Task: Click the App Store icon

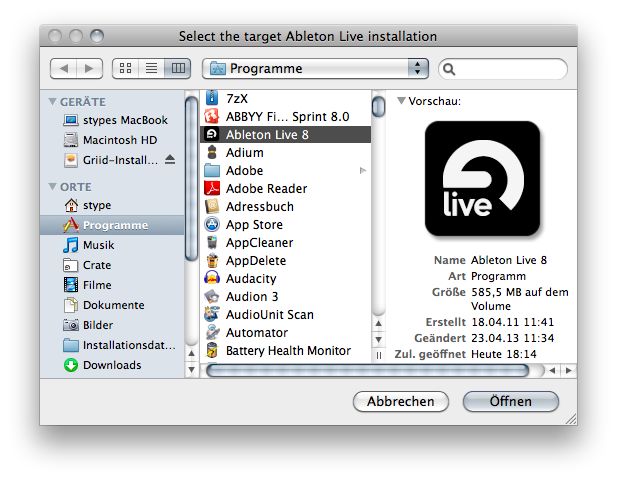Action: 212,224
